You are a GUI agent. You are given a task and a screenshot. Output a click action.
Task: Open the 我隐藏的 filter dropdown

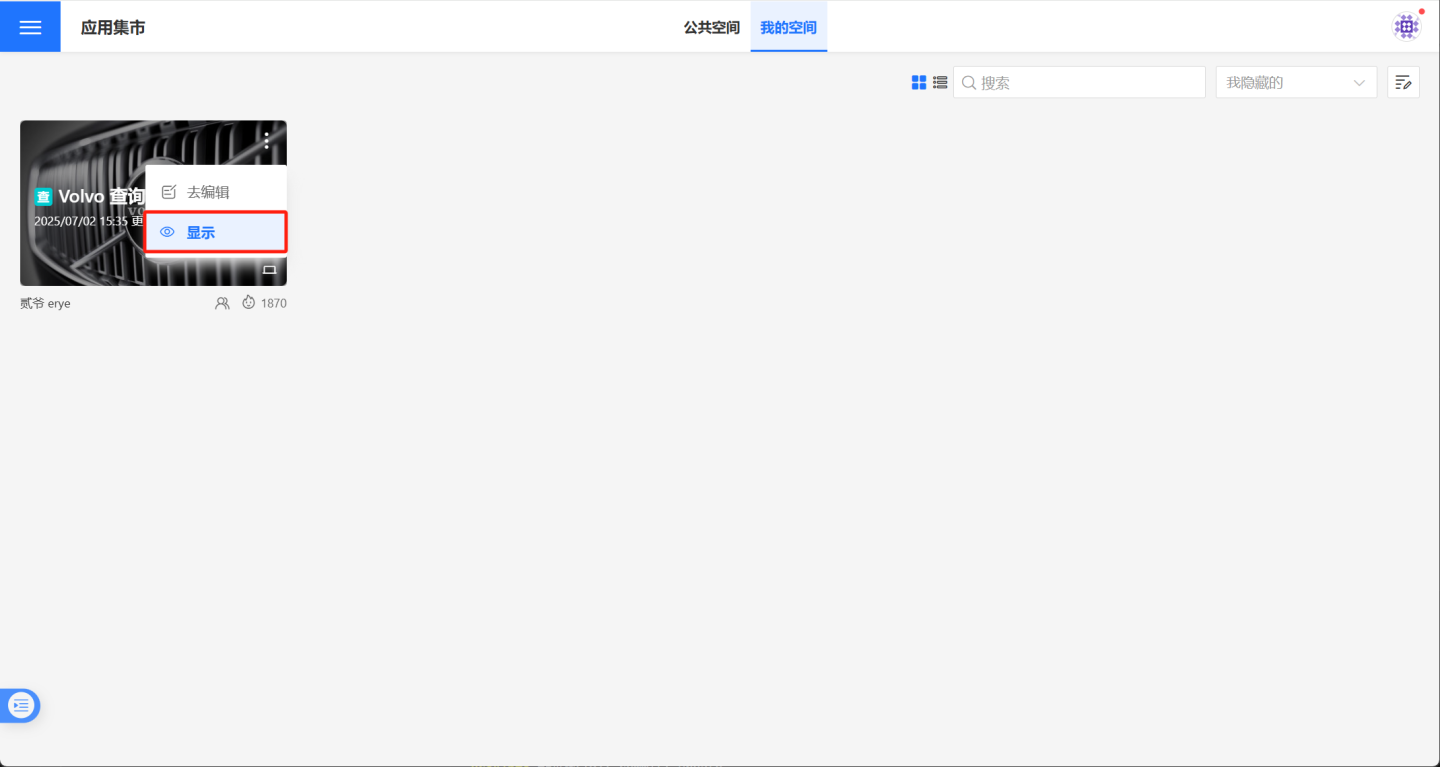pyautogui.click(x=1285, y=83)
